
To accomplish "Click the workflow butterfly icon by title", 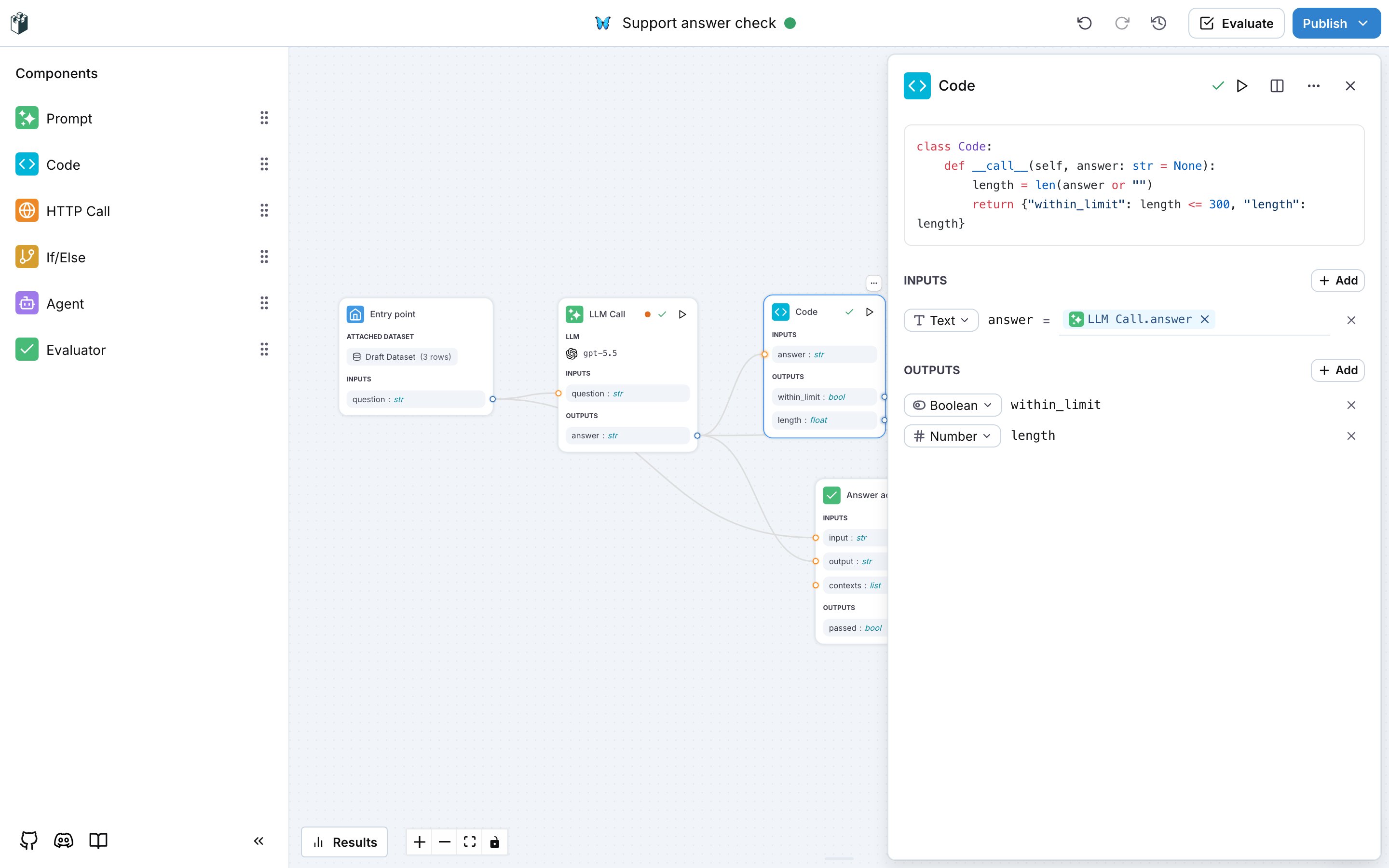I will pyautogui.click(x=603, y=23).
